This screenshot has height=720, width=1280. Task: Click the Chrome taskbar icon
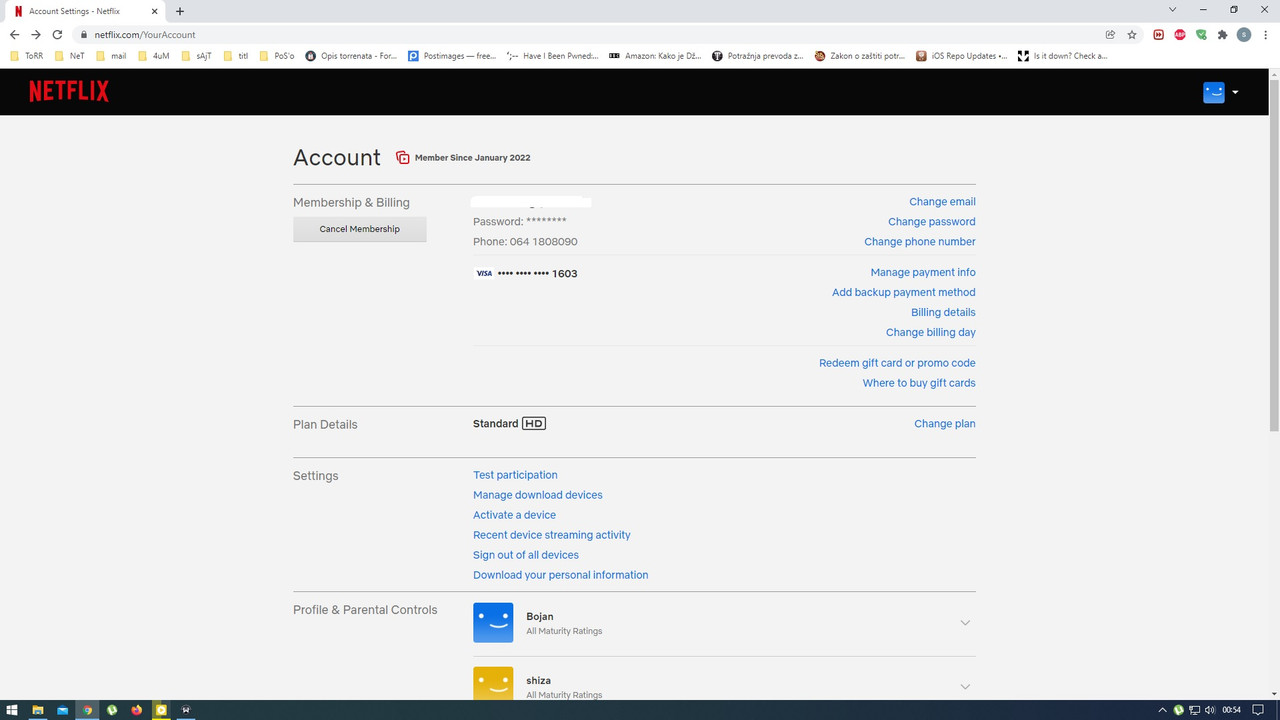(87, 710)
